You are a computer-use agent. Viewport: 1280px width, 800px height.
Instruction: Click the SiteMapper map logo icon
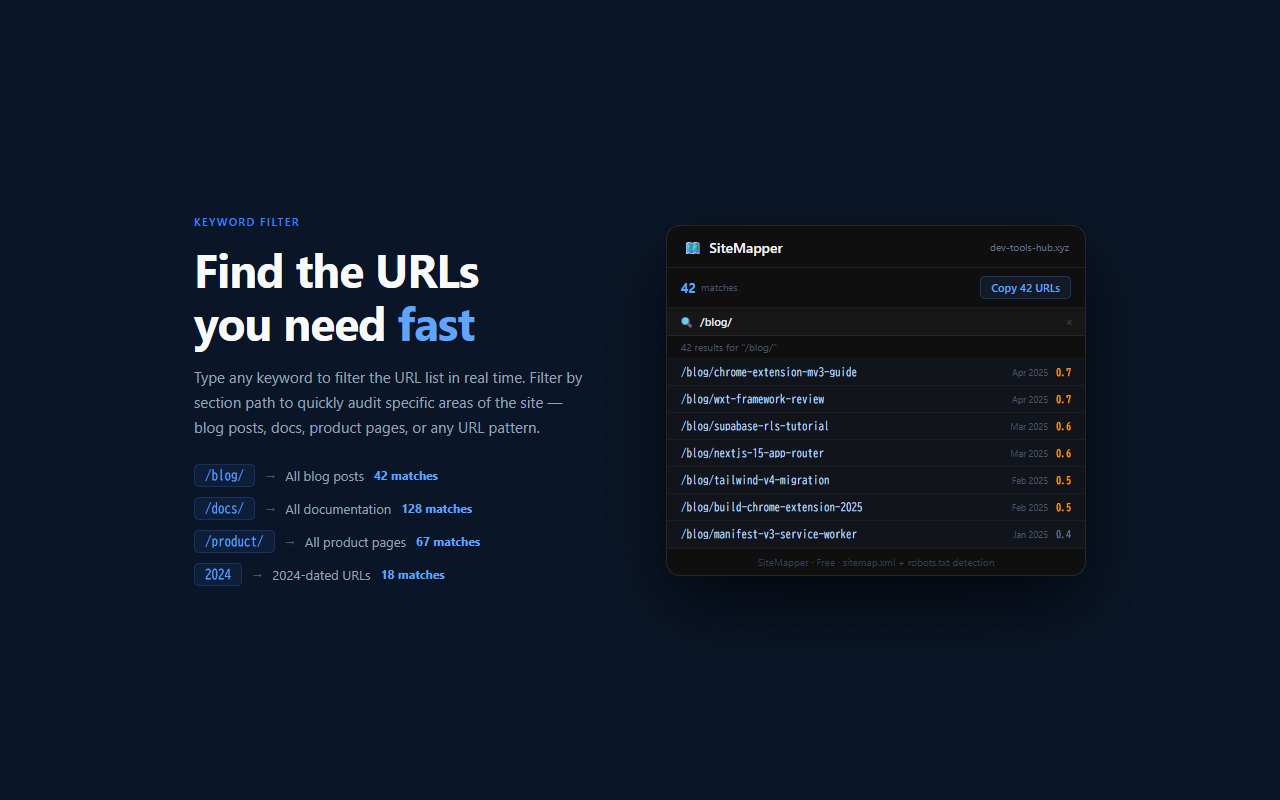pos(692,248)
